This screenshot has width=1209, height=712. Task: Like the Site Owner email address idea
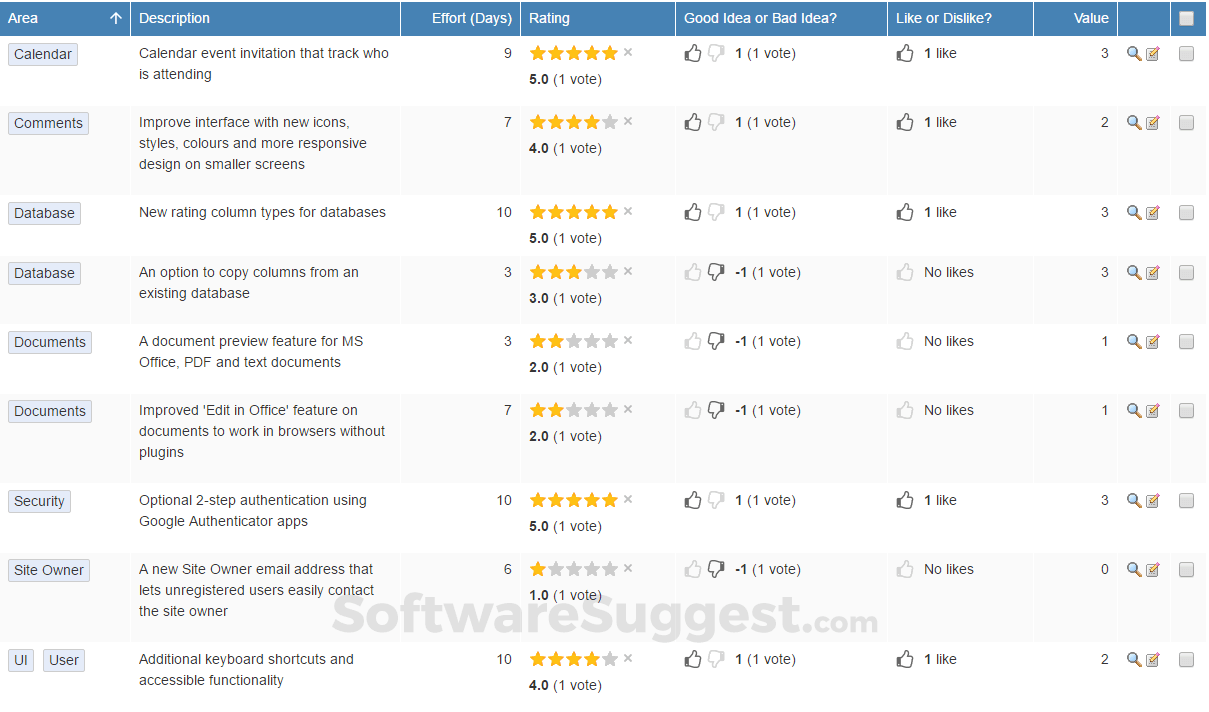(905, 569)
